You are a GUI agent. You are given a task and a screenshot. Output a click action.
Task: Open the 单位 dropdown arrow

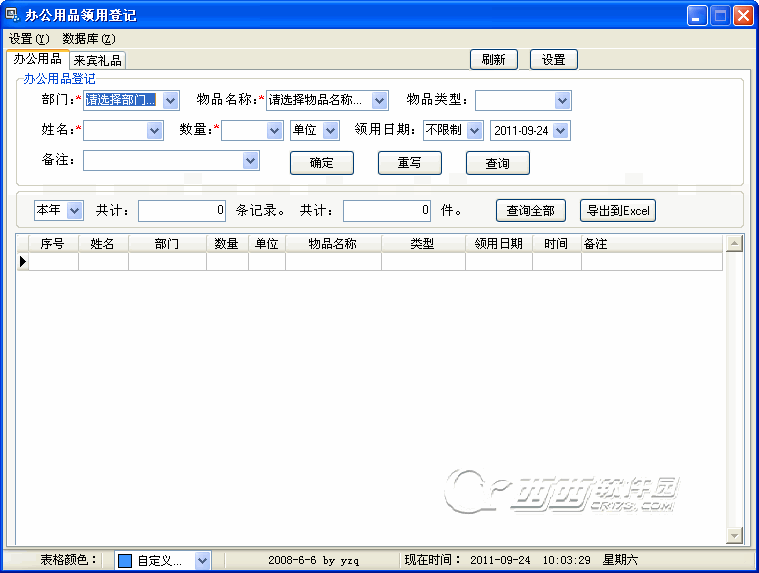331,131
